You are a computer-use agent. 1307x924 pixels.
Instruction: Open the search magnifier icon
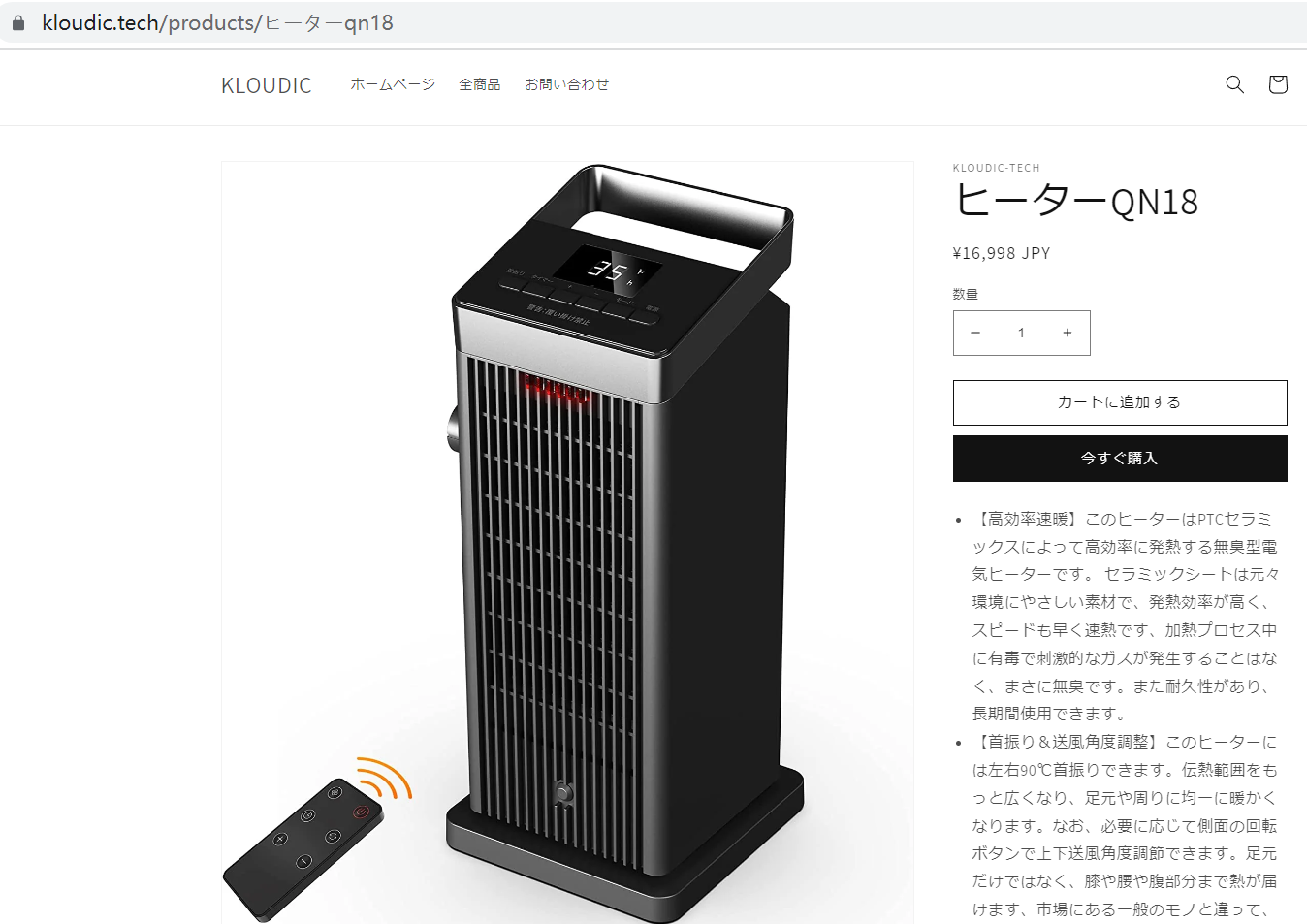point(1234,84)
